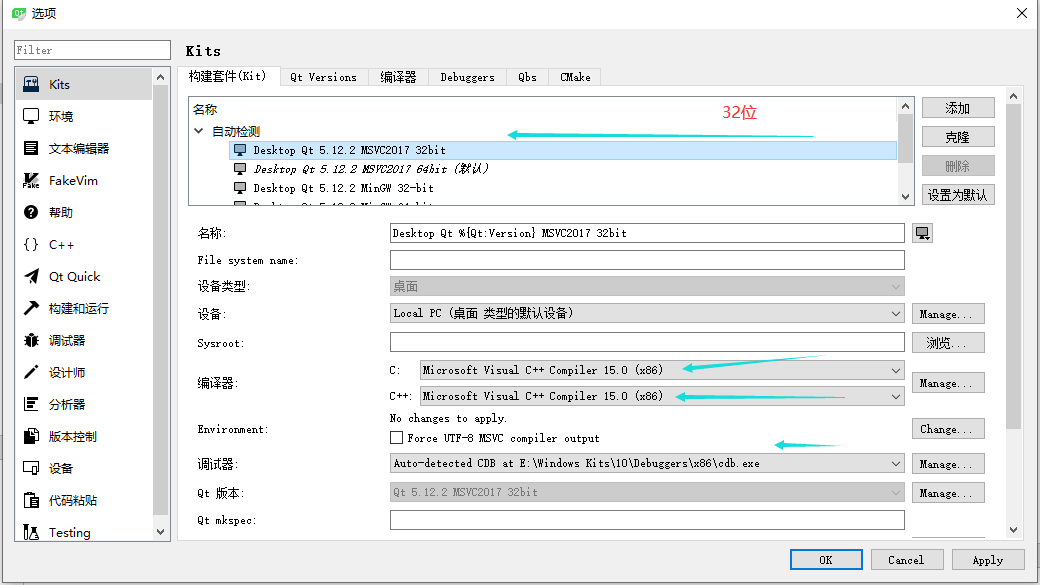This screenshot has height=585, width=1040.
Task: Click Manage button next to Qt 版本
Action: coord(948,493)
